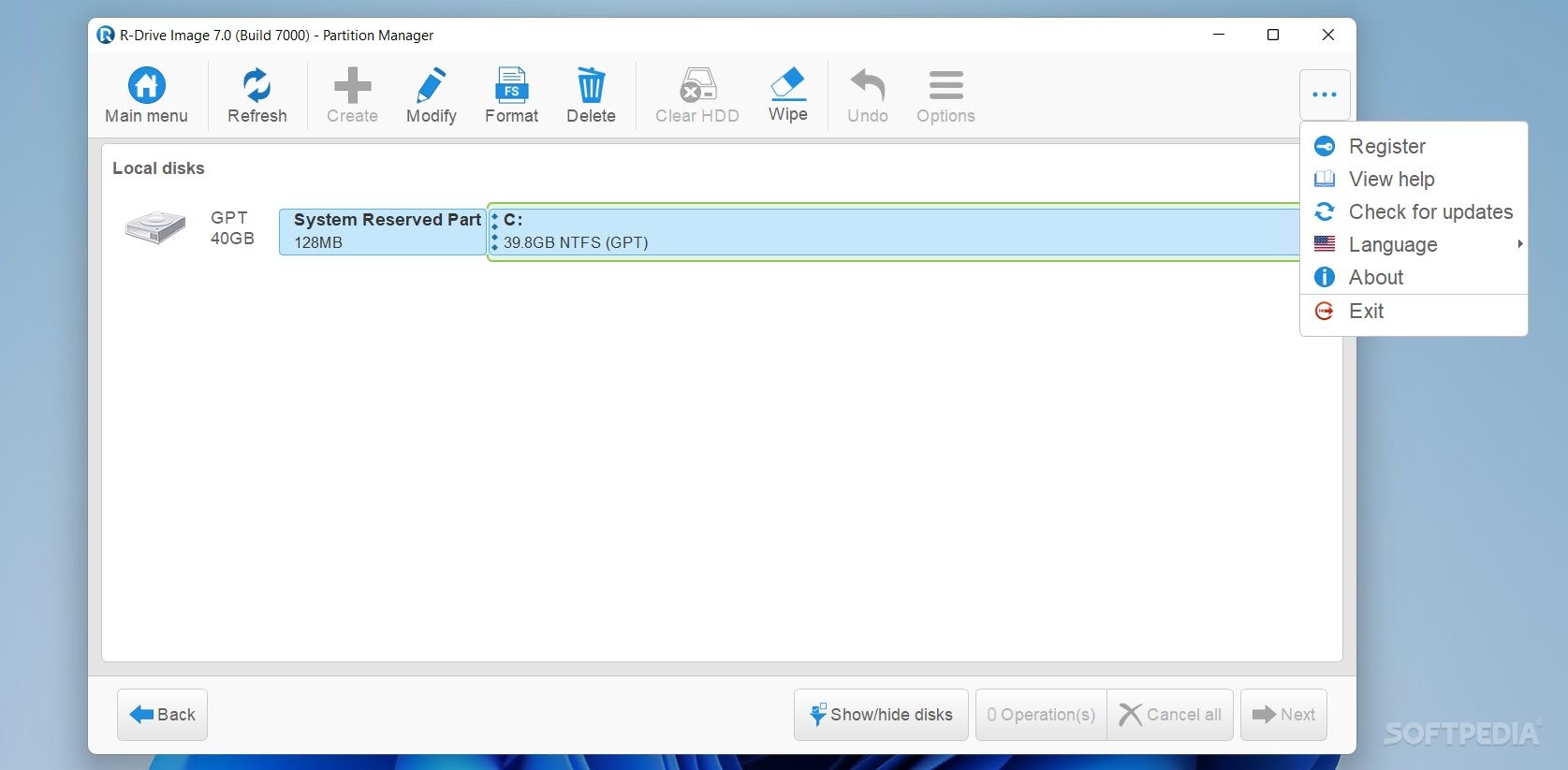Select the Wipe tool

tap(787, 95)
